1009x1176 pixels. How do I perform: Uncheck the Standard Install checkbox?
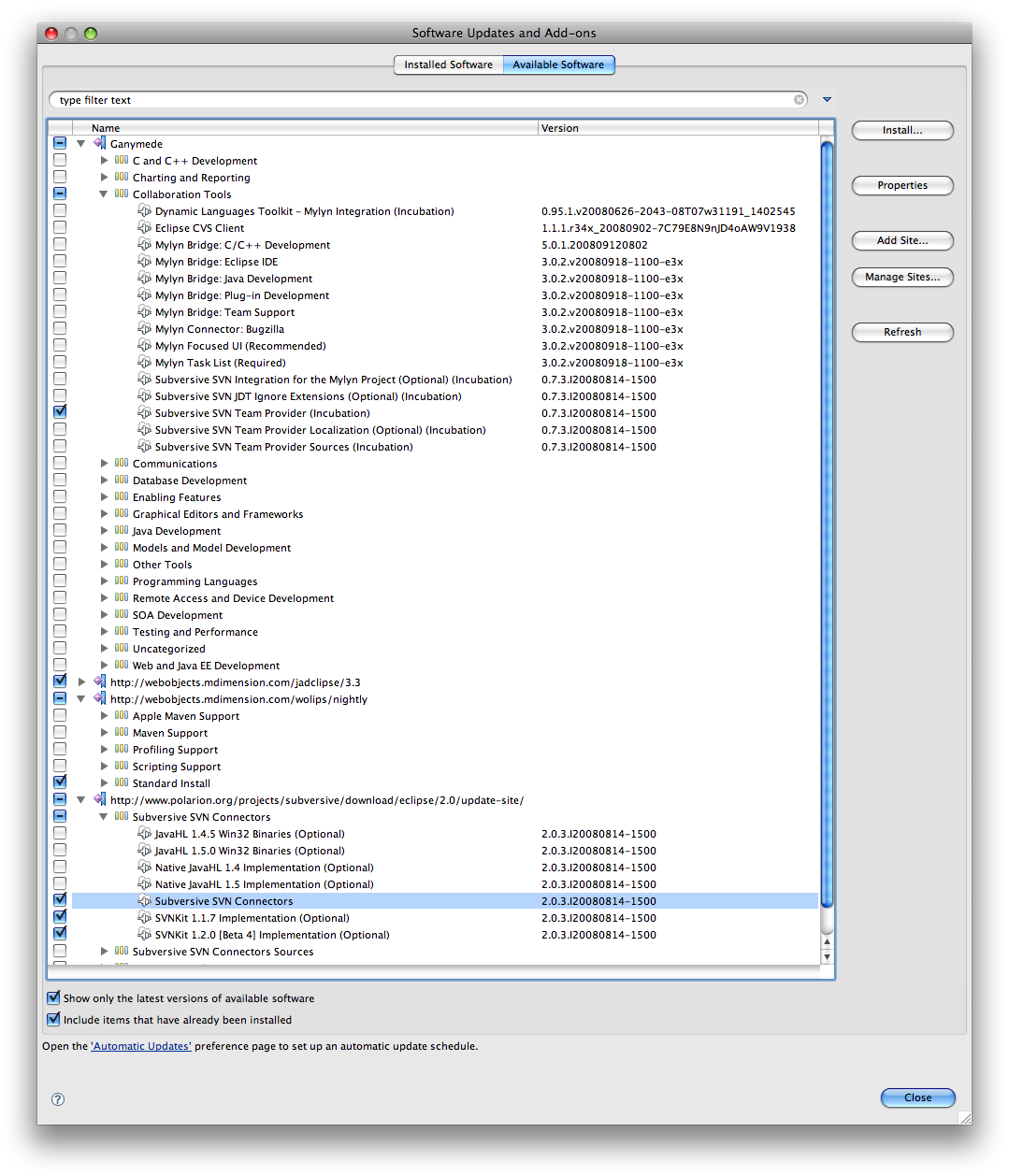(60, 783)
